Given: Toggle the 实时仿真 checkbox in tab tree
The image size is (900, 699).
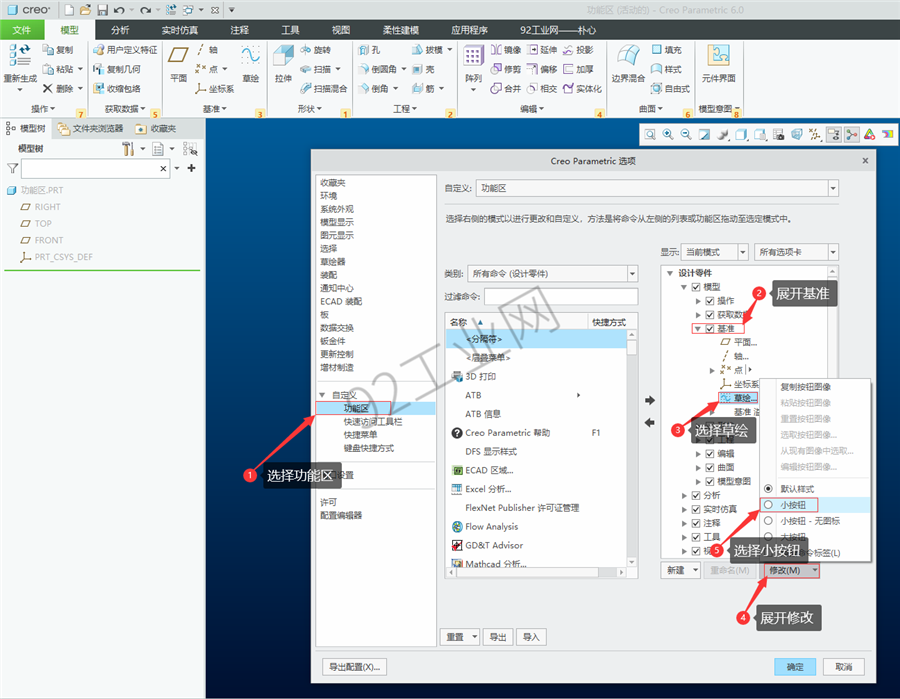Looking at the screenshot, I should [x=696, y=509].
